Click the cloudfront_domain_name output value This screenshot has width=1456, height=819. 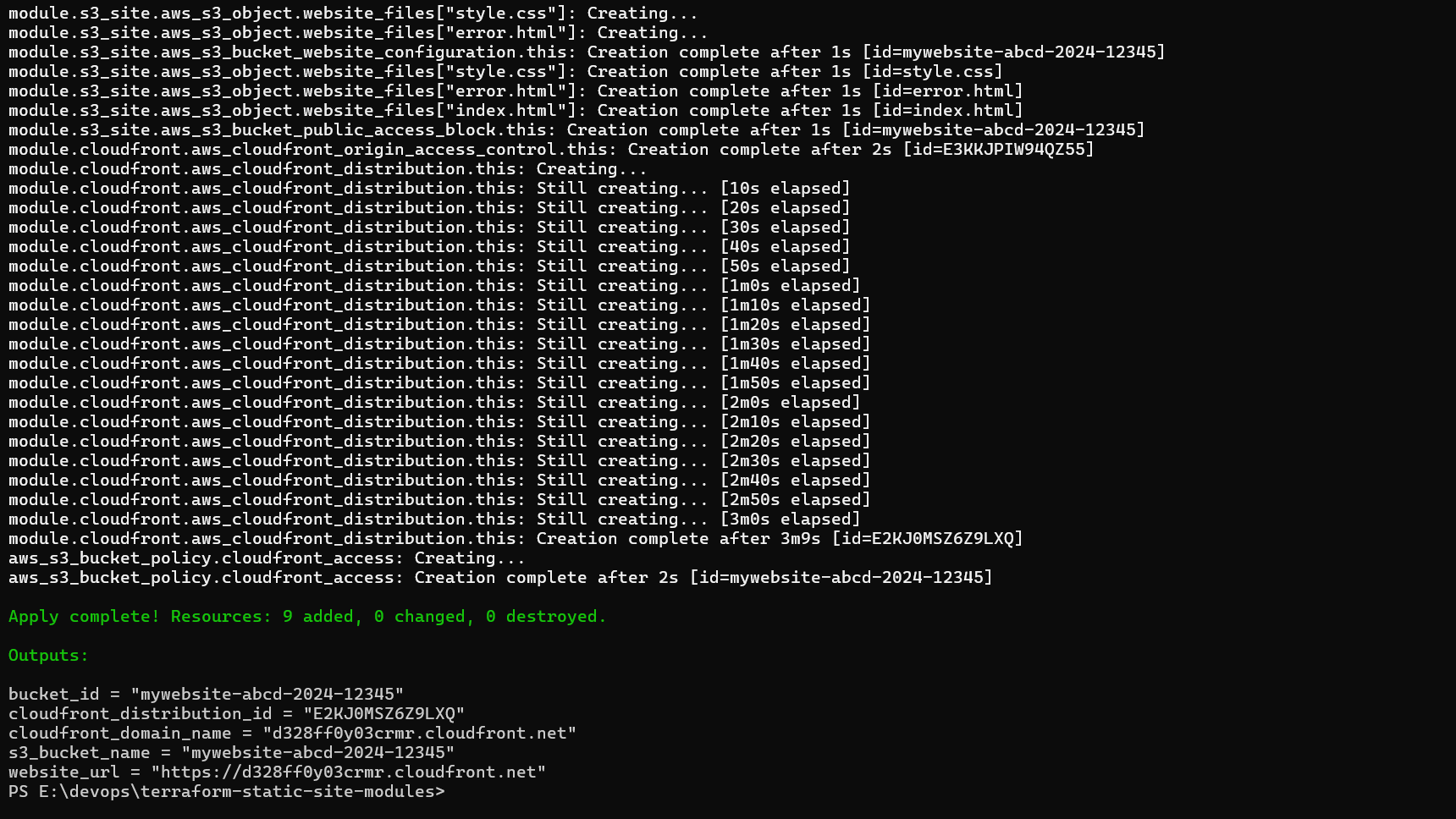pyautogui.click(x=419, y=734)
